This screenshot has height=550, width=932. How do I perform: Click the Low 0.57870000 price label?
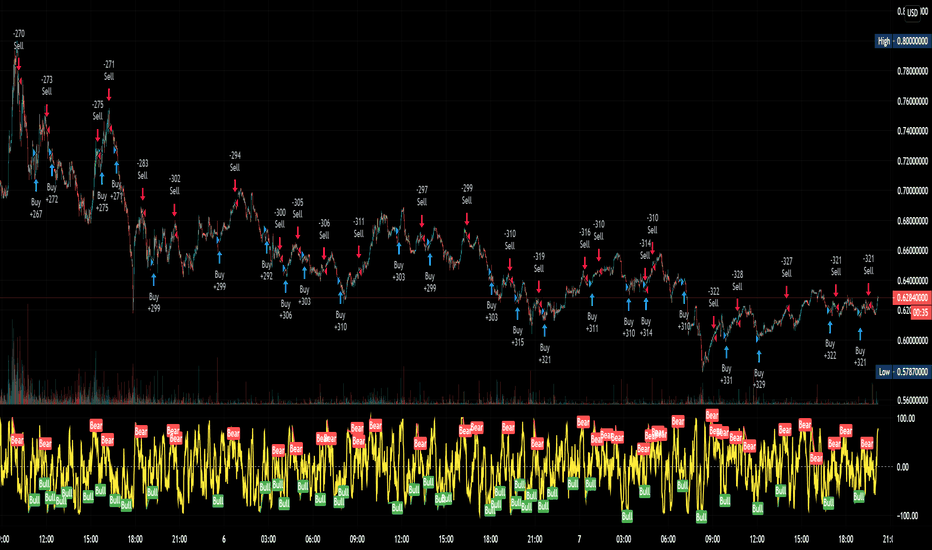coord(902,372)
